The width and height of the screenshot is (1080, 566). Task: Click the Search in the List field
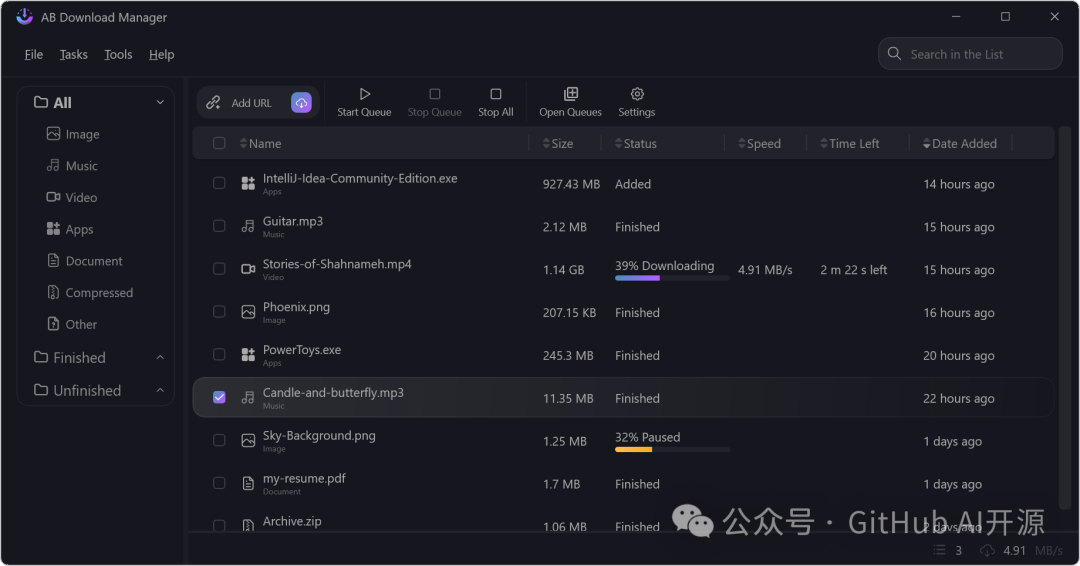click(x=970, y=54)
